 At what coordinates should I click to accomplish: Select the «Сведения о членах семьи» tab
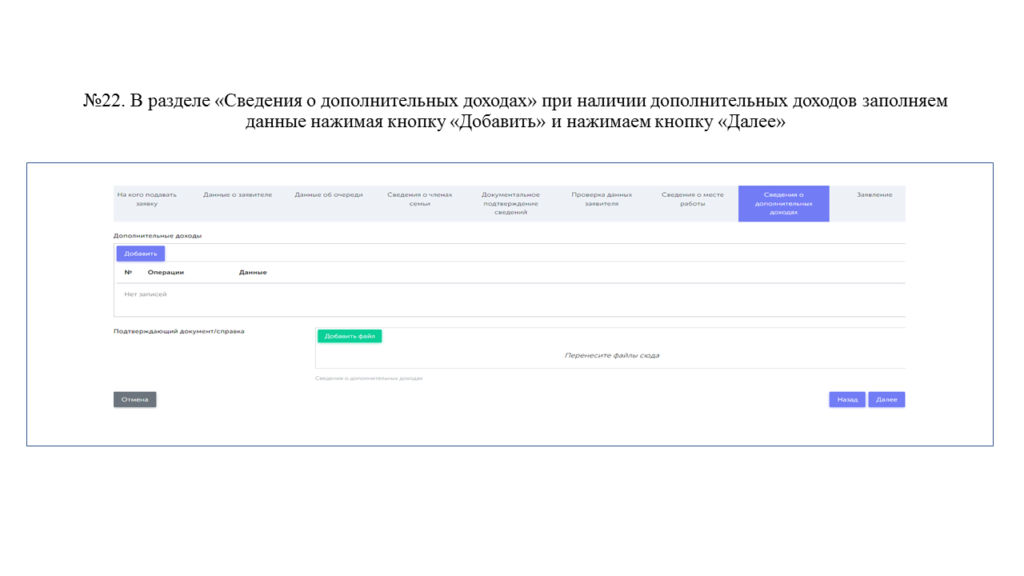click(419, 199)
